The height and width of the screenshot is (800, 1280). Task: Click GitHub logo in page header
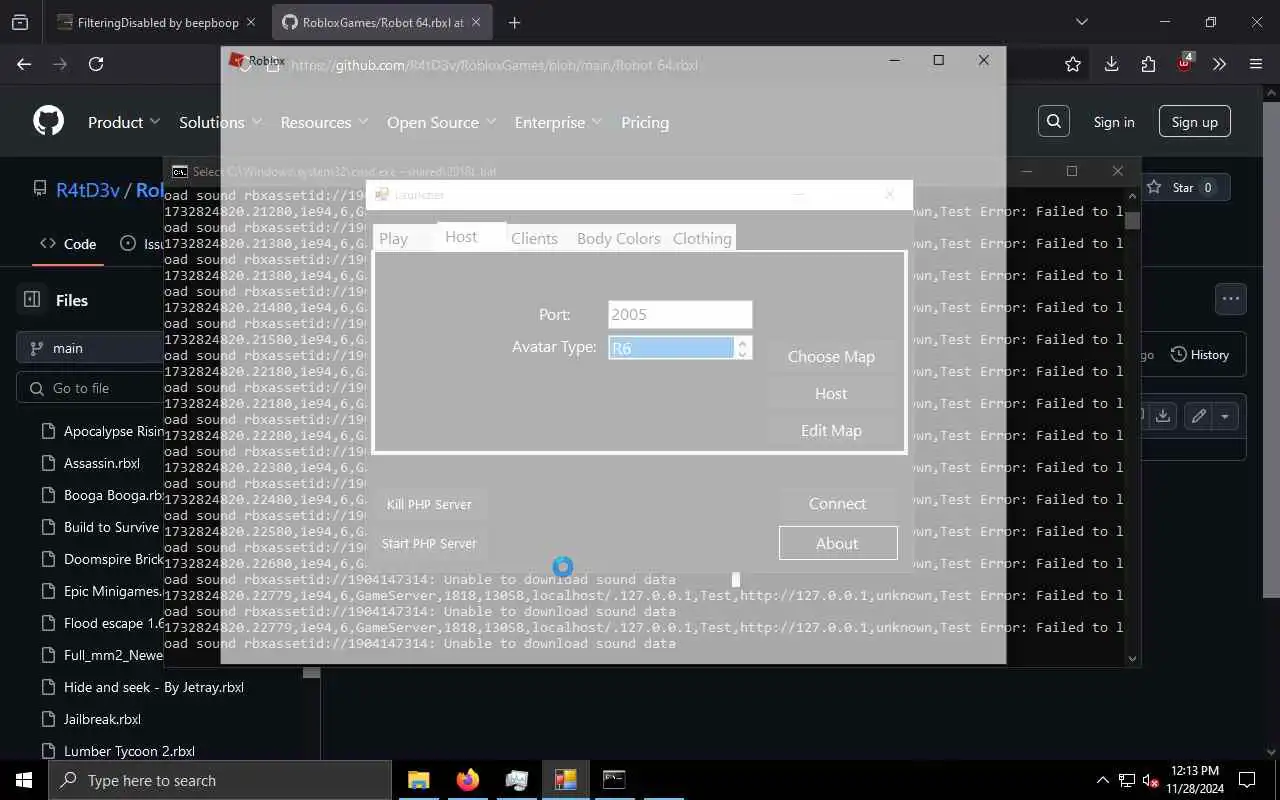click(48, 122)
